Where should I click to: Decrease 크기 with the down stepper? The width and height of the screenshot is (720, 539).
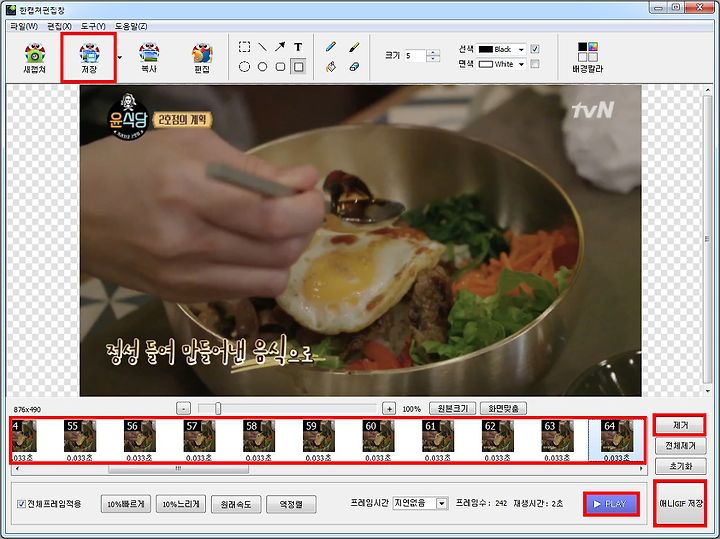click(433, 59)
